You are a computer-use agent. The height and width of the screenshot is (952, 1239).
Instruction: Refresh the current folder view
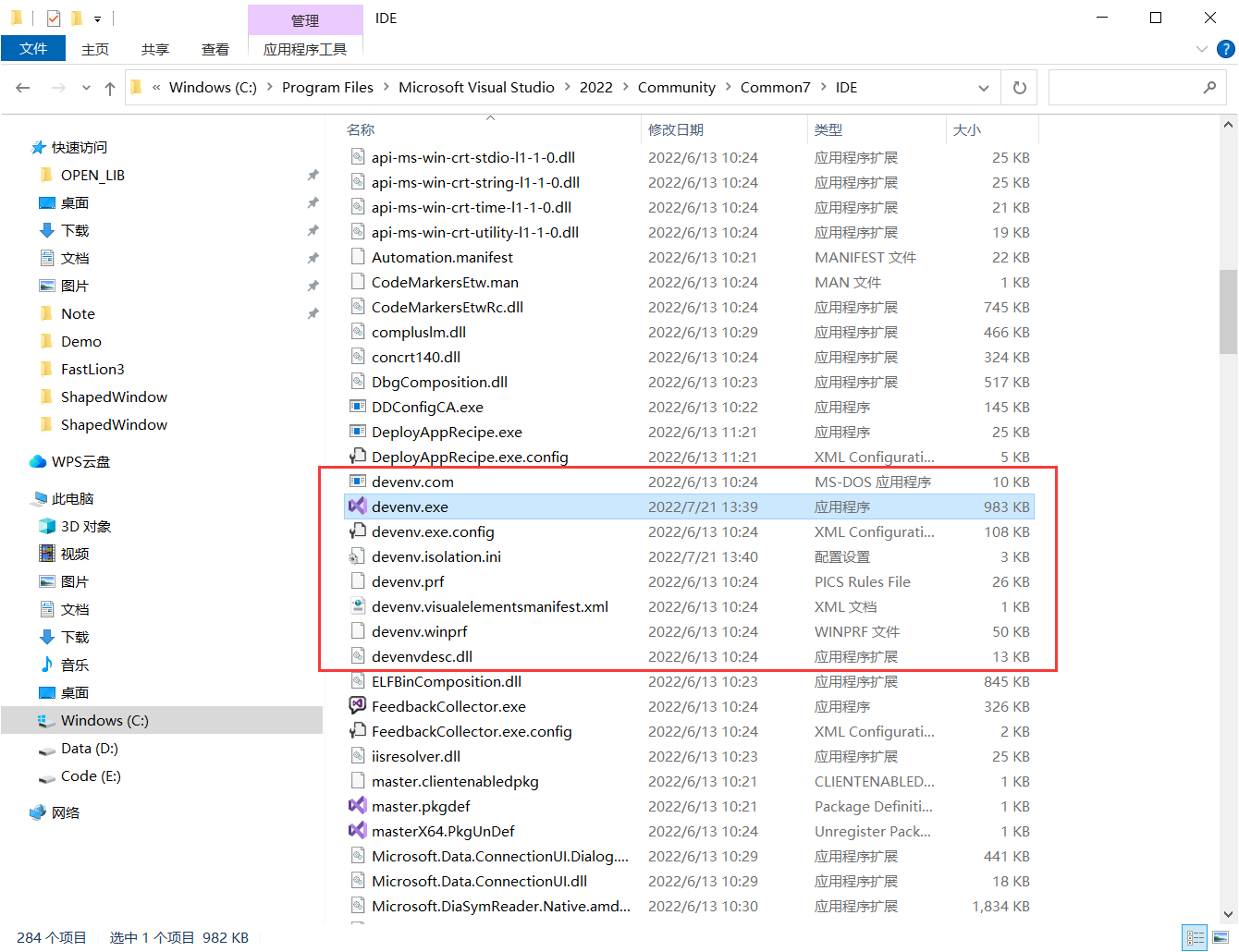(1019, 87)
